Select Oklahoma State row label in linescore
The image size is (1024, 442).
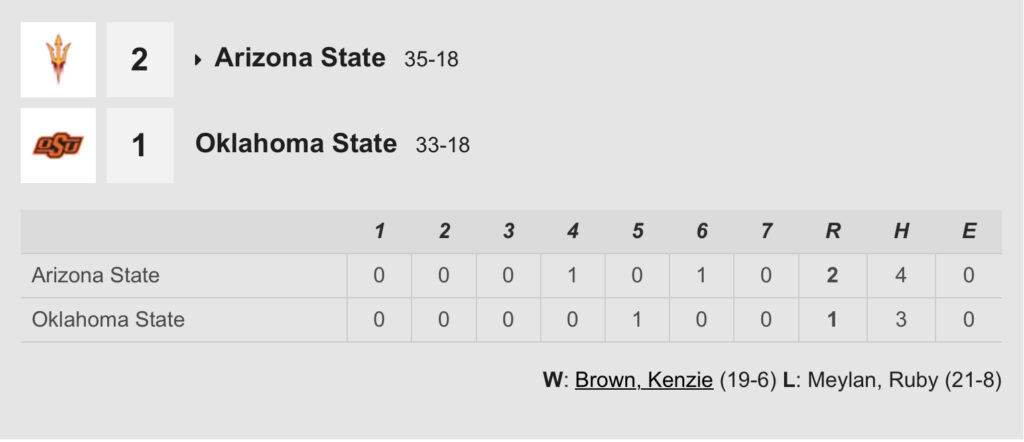pyautogui.click(x=108, y=320)
